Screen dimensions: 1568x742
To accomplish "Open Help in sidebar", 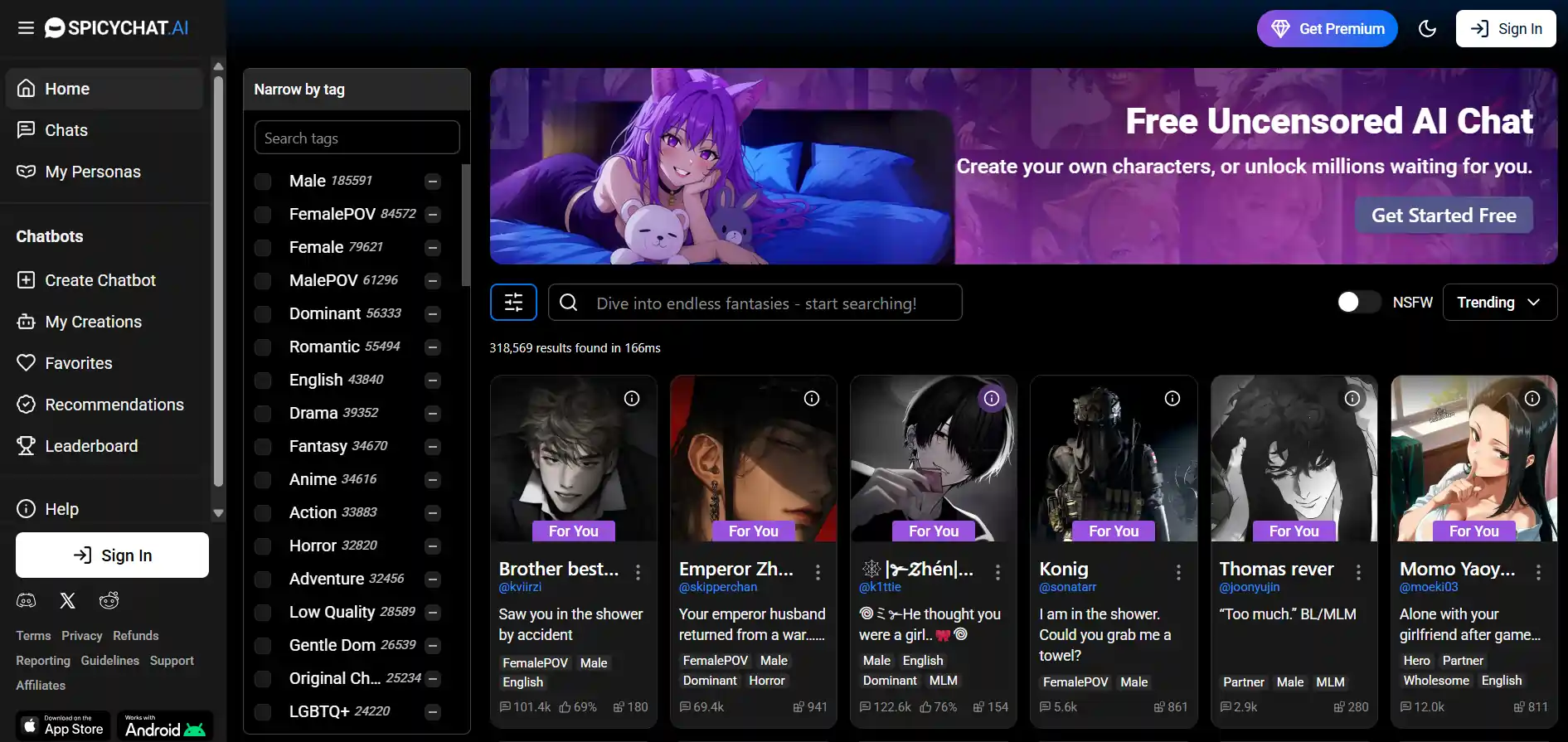I will [104, 509].
